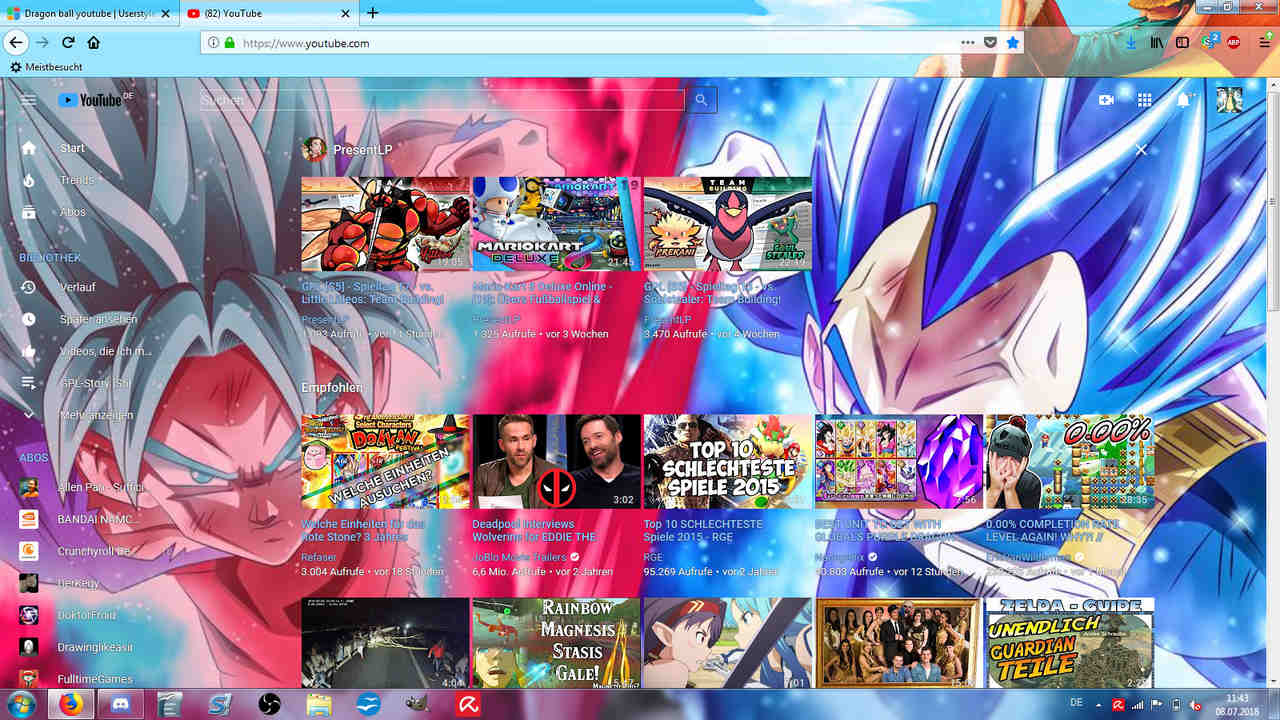Viewport: 1280px width, 720px height.
Task: Open the Firefox main menu
Action: click(1265, 43)
